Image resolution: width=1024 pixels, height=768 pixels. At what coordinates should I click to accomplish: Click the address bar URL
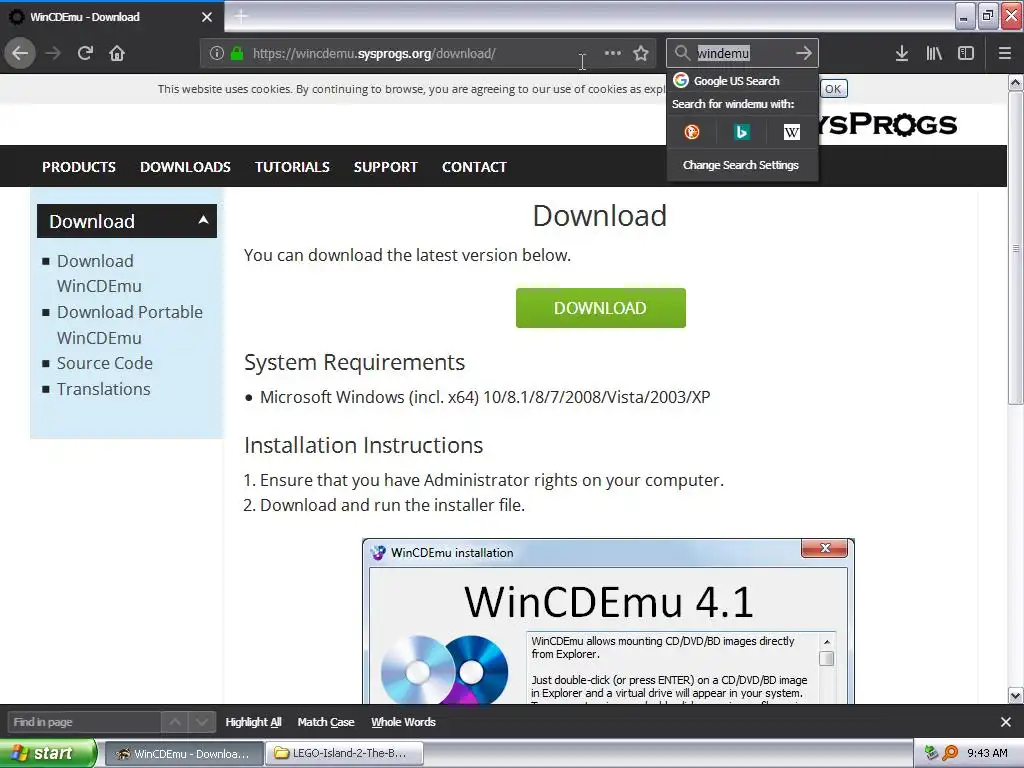coord(374,53)
